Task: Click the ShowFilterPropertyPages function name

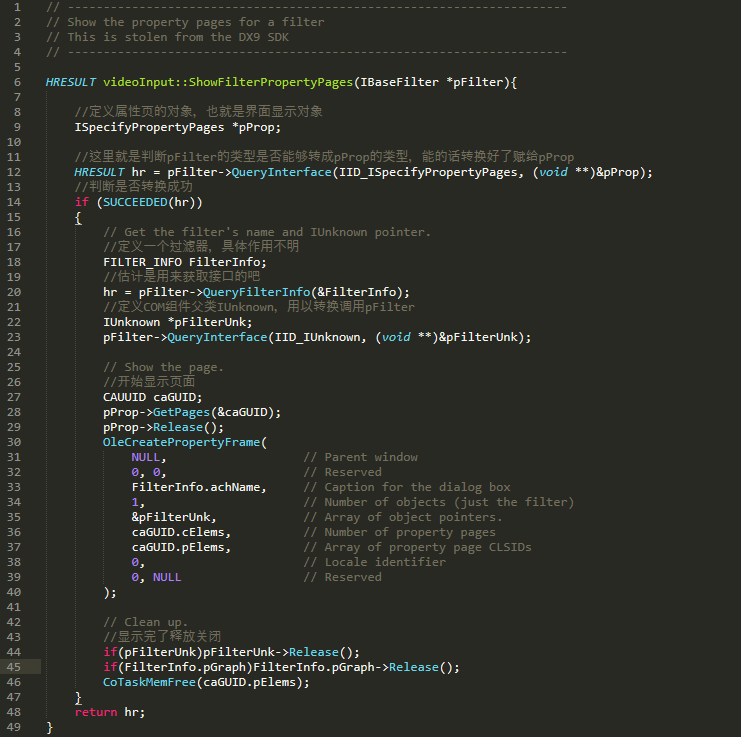Action: (271, 82)
